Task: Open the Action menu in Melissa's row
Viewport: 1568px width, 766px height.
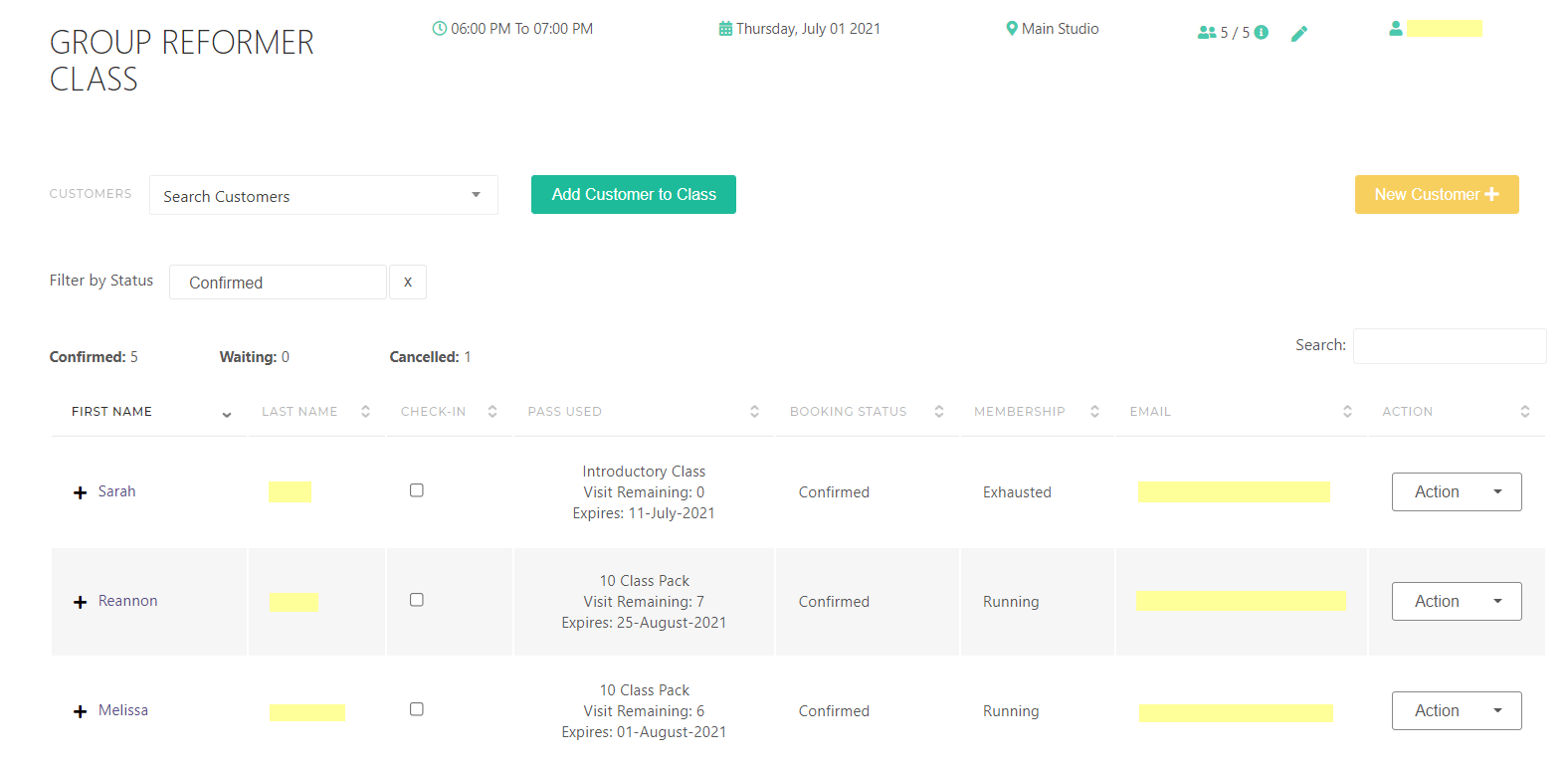Action: click(x=1456, y=711)
